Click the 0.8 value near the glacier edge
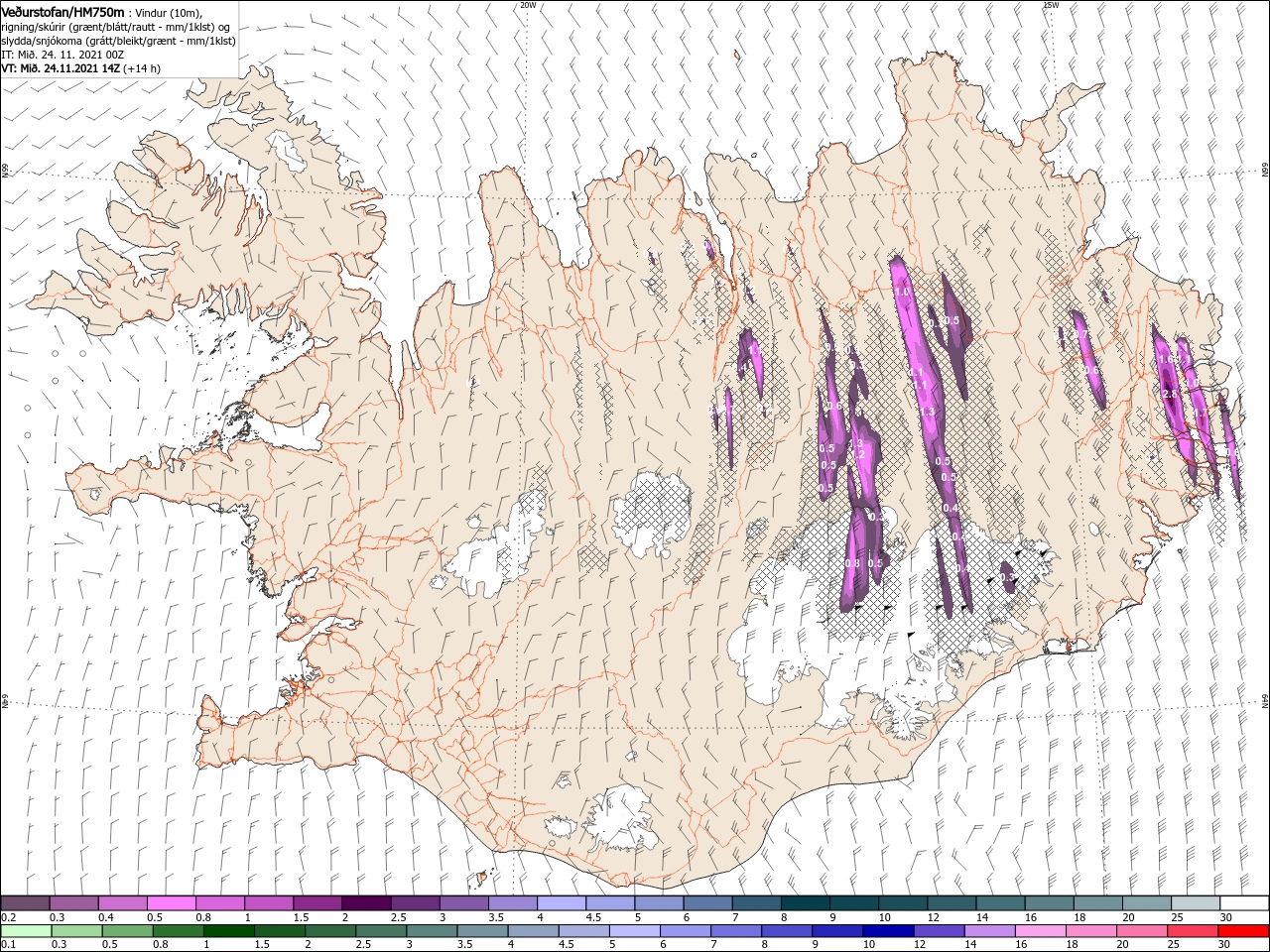The image size is (1270, 952). [852, 563]
